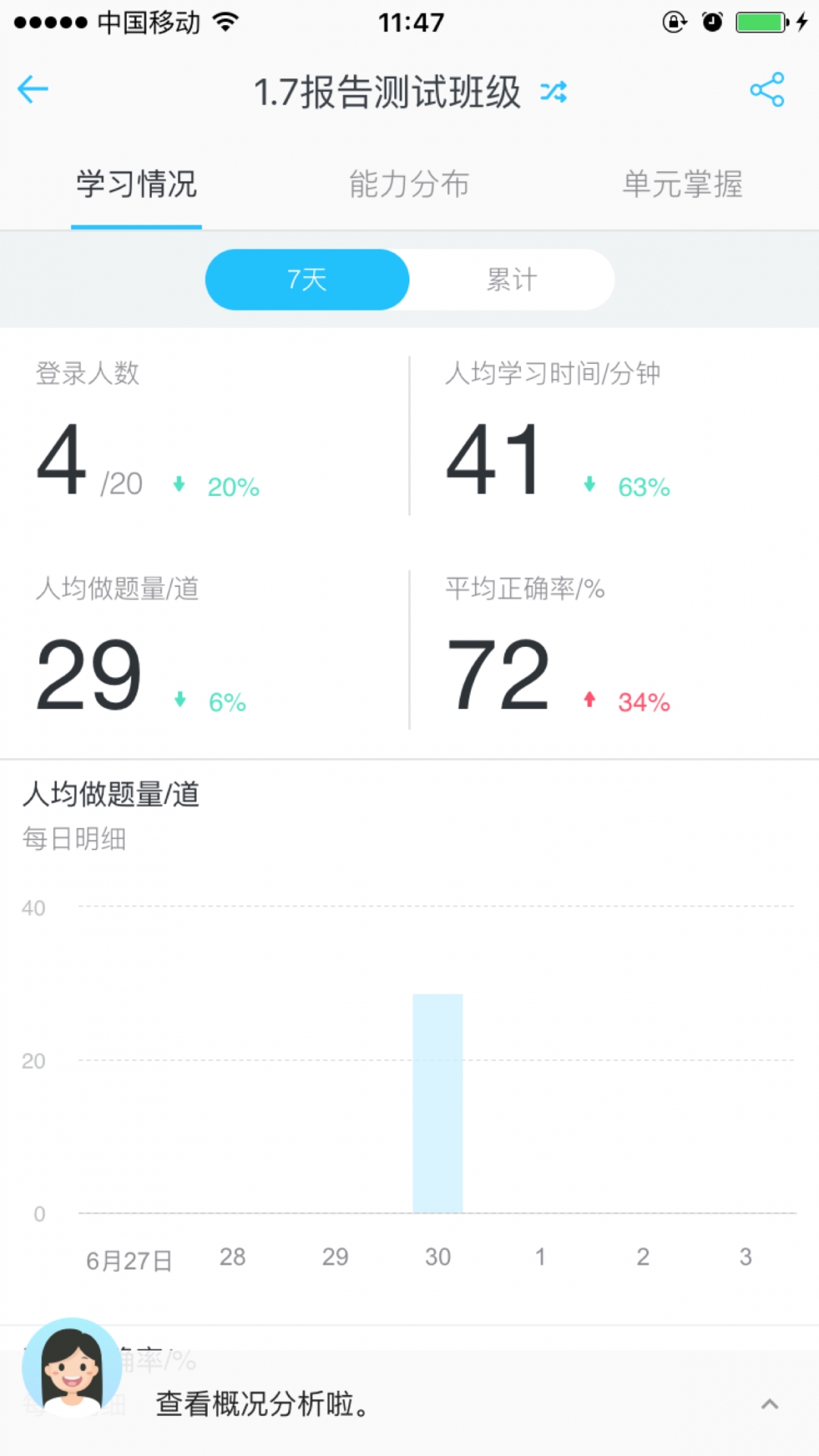The height and width of the screenshot is (1456, 819).
Task: Tap the 人均做题量 value 29
Action: [x=89, y=674]
